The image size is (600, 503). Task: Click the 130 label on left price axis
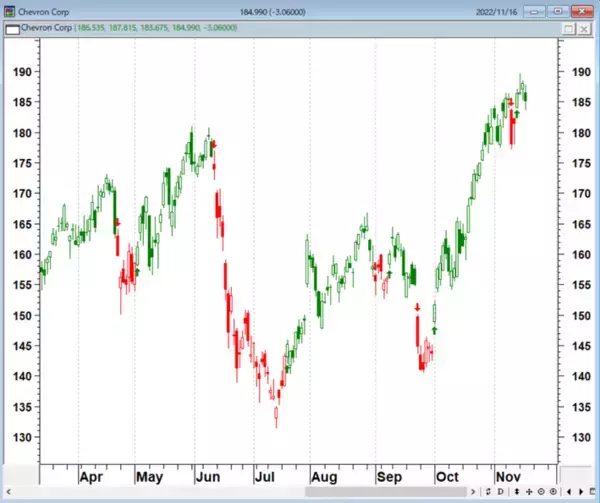click(23, 437)
